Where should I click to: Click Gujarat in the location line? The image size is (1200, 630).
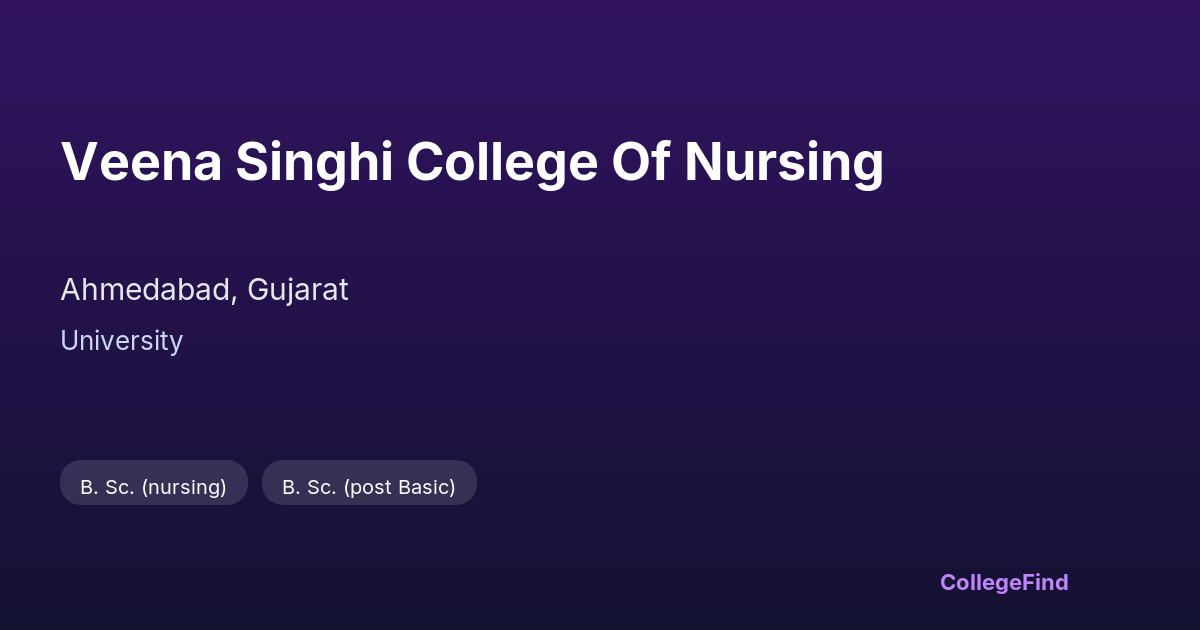(298, 290)
